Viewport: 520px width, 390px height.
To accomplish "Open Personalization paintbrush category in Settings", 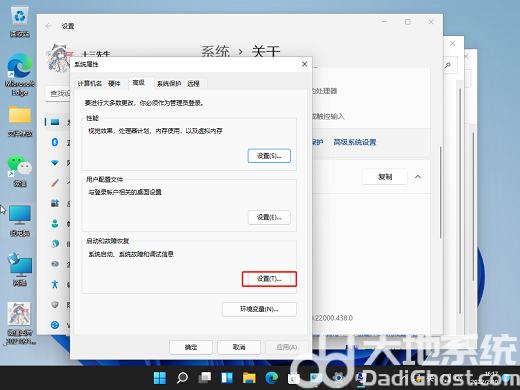I will pyautogui.click(x=55, y=183).
